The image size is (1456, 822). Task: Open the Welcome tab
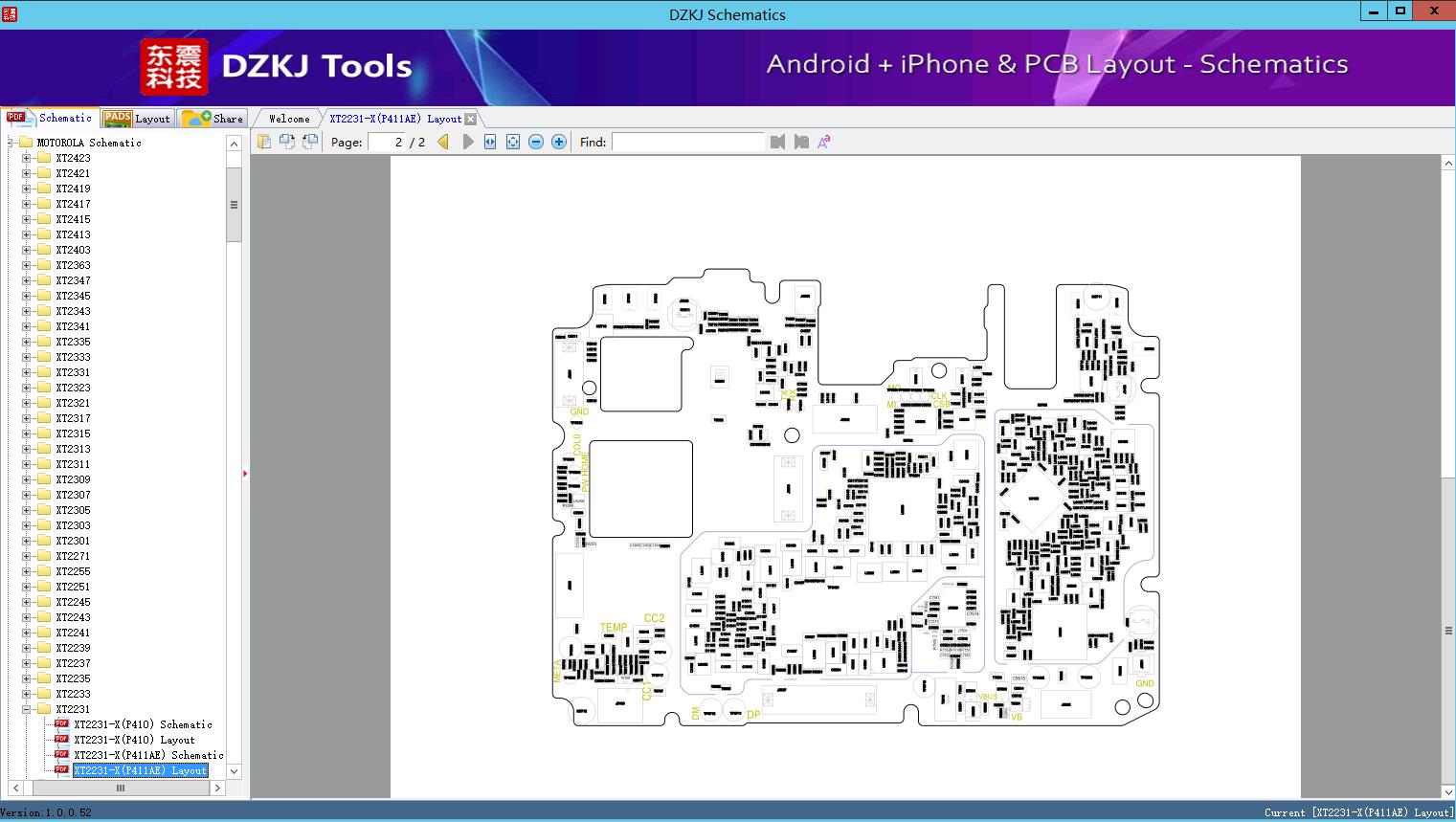(x=287, y=118)
